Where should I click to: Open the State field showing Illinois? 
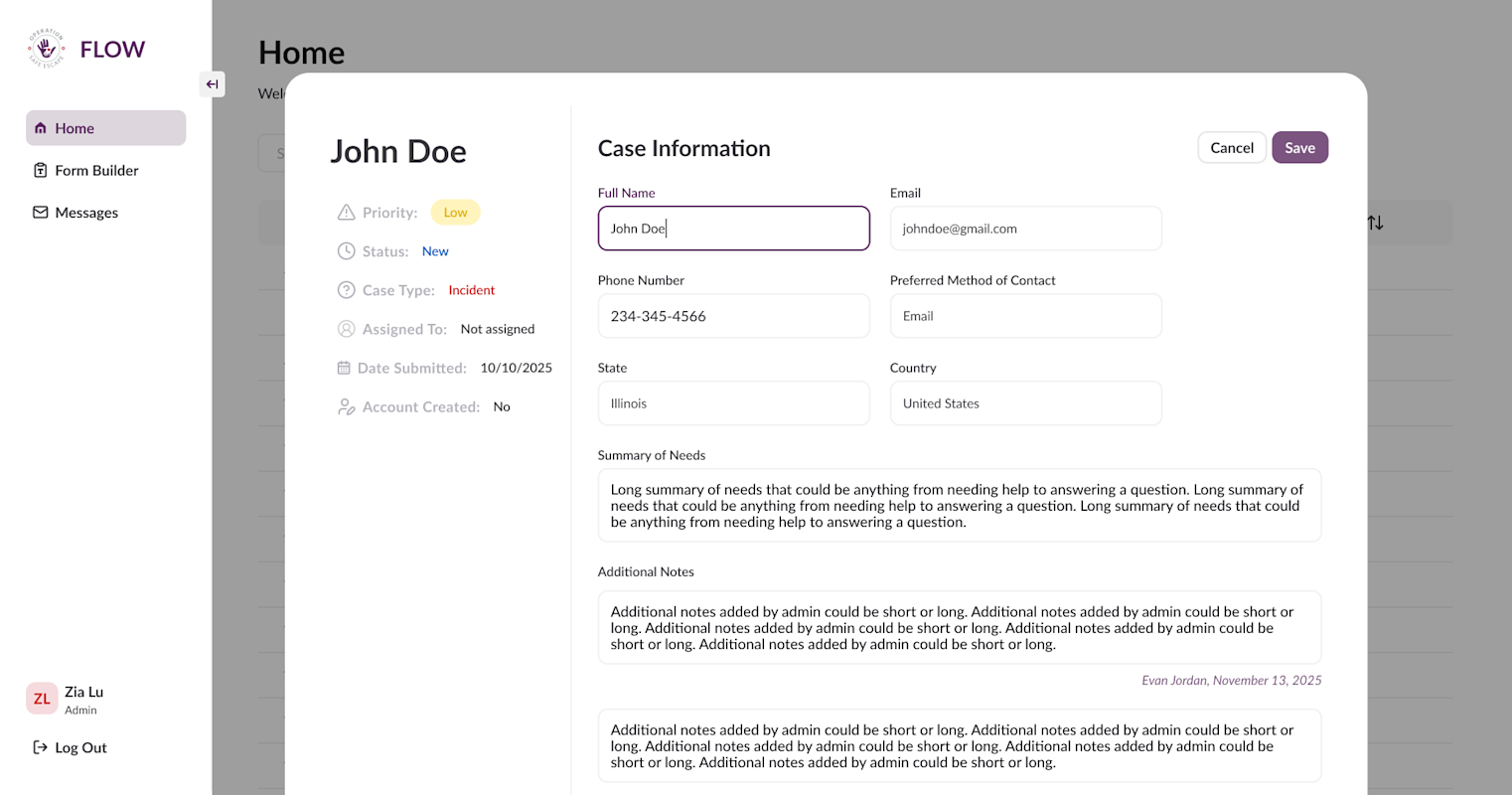[x=733, y=403]
